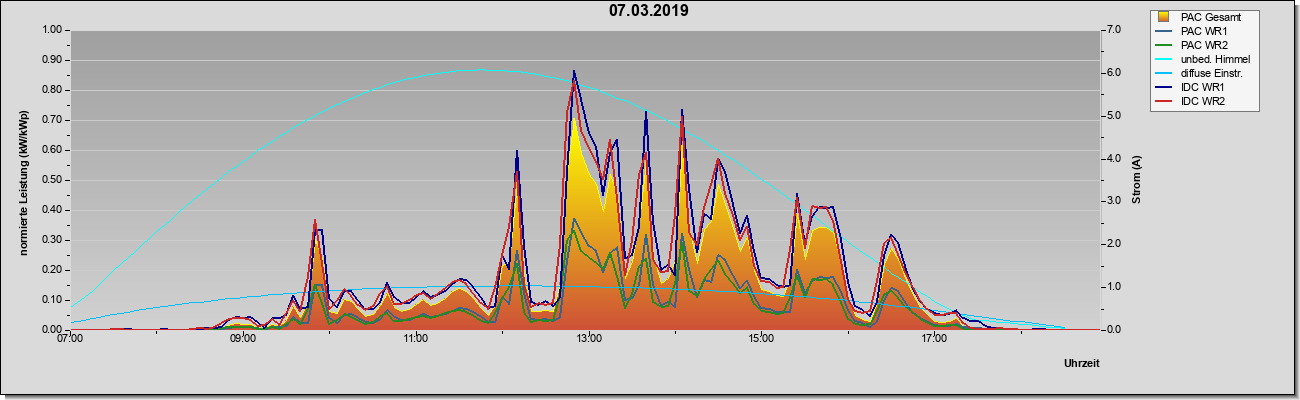
Task: Click the PAC WR2 green legend entry
Action: (1203, 45)
